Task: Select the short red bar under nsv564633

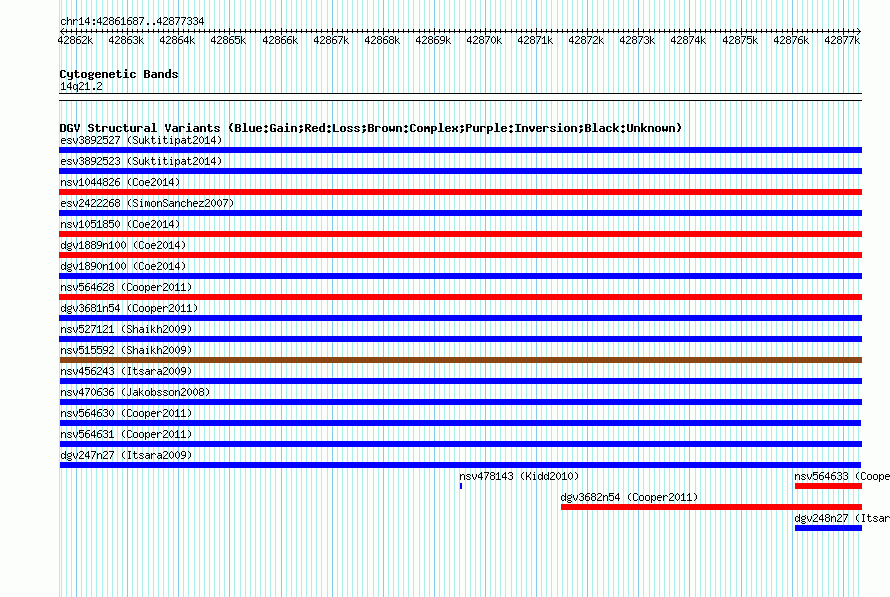Action: [x=828, y=486]
